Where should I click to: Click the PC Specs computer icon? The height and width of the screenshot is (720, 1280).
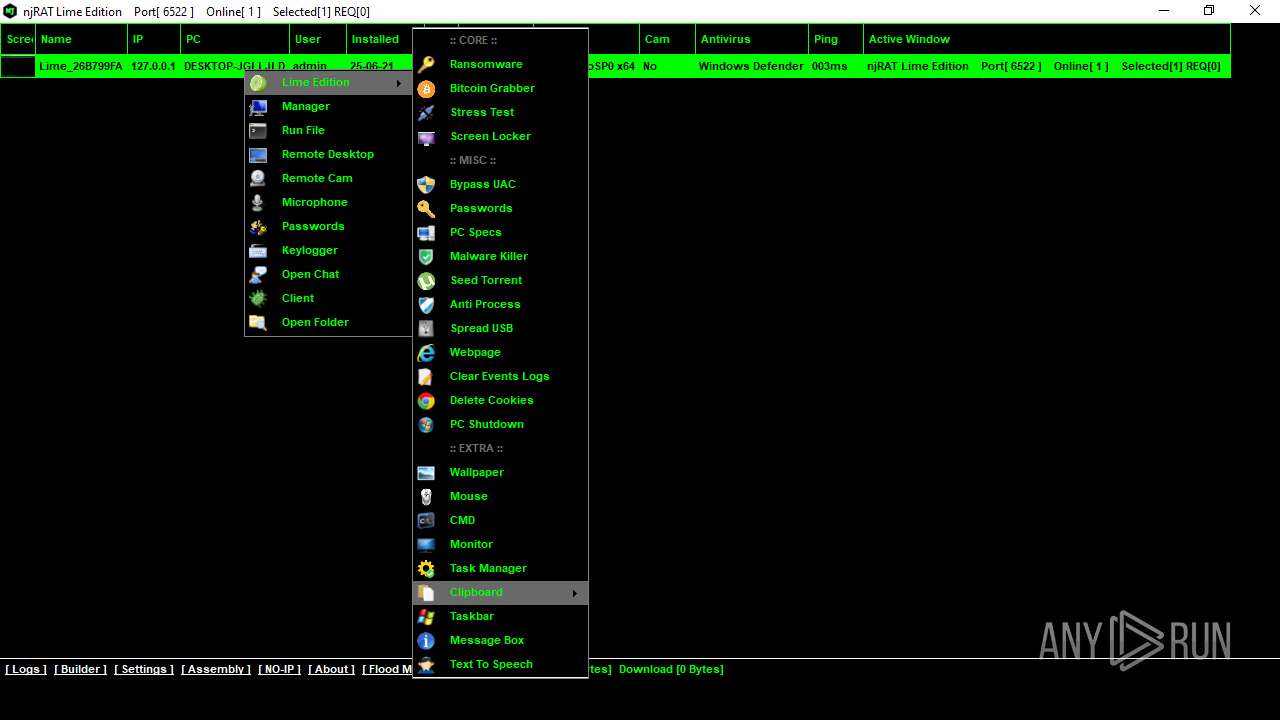tap(426, 232)
